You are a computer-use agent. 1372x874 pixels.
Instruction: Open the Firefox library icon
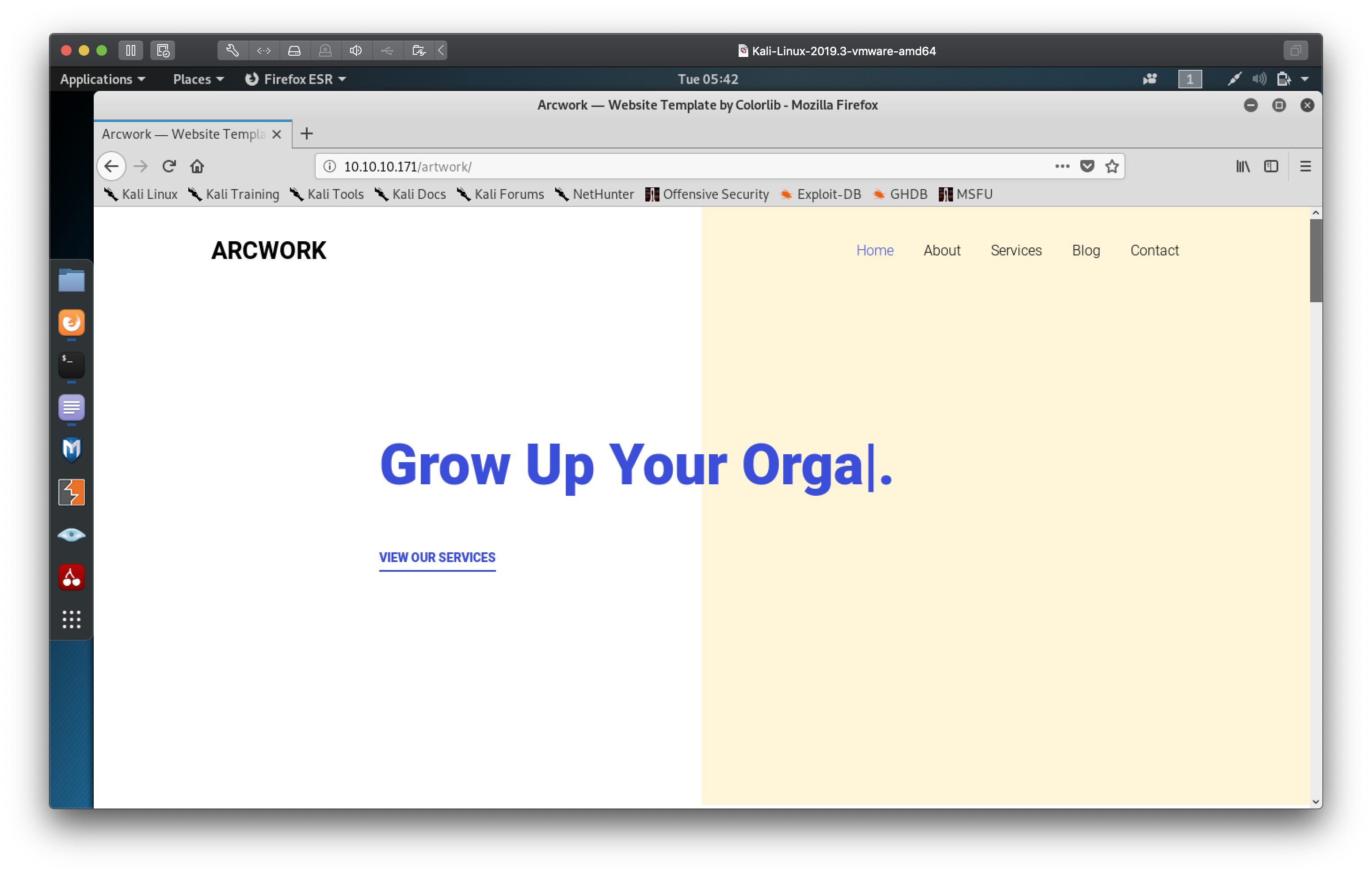pyautogui.click(x=1242, y=167)
